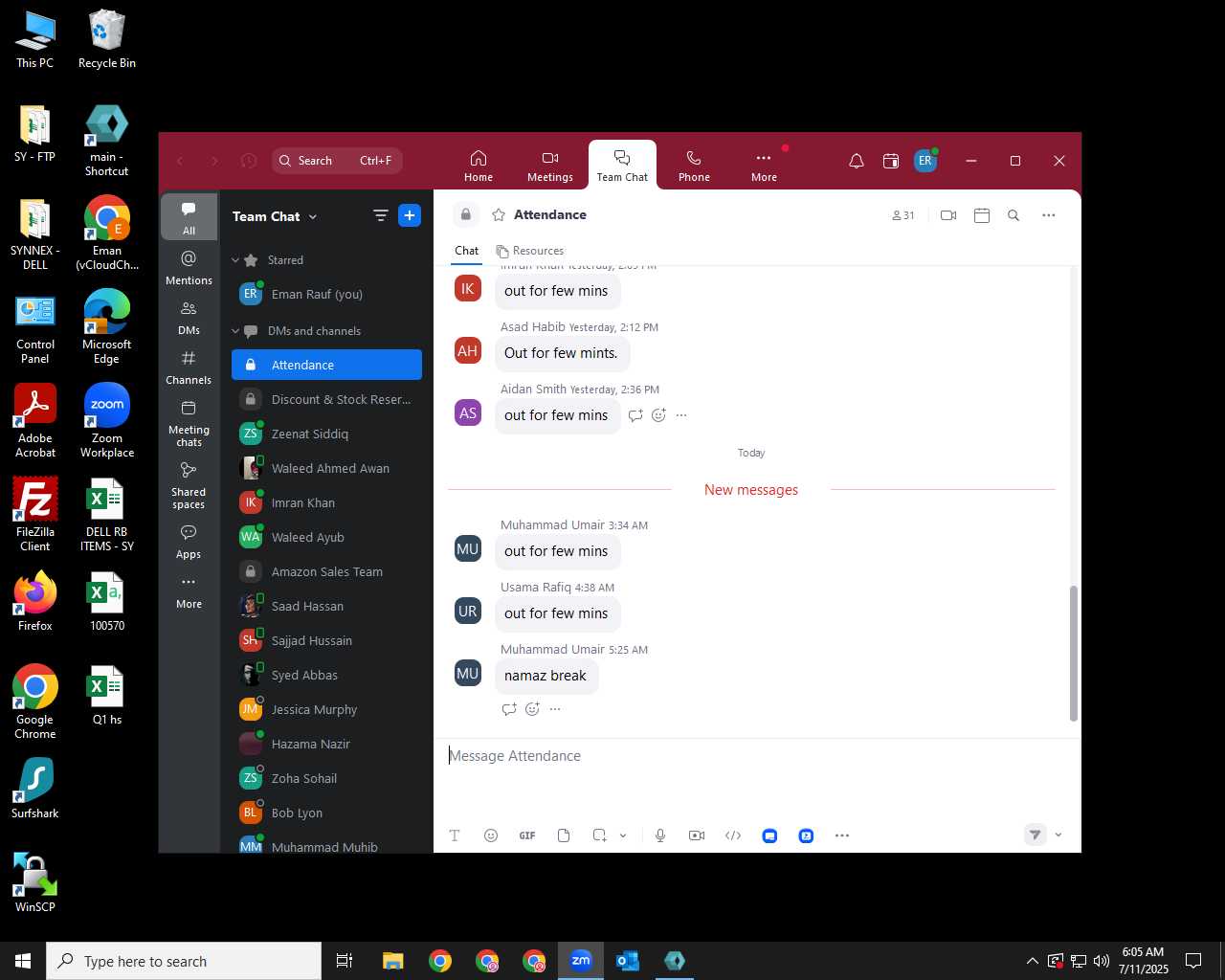This screenshot has width=1225, height=980.
Task: Star the Attendance channel
Action: [x=499, y=215]
